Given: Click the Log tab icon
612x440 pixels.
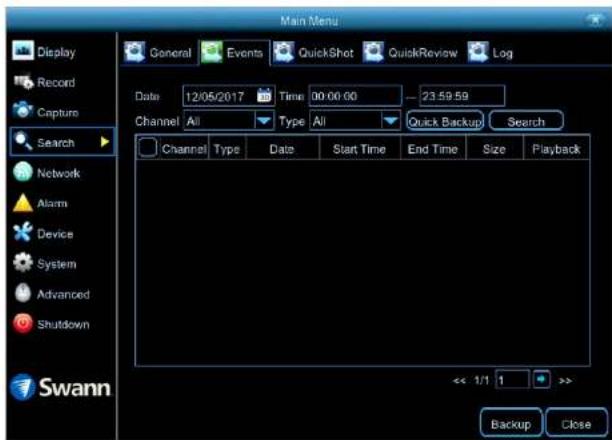Looking at the screenshot, I should coord(478,52).
